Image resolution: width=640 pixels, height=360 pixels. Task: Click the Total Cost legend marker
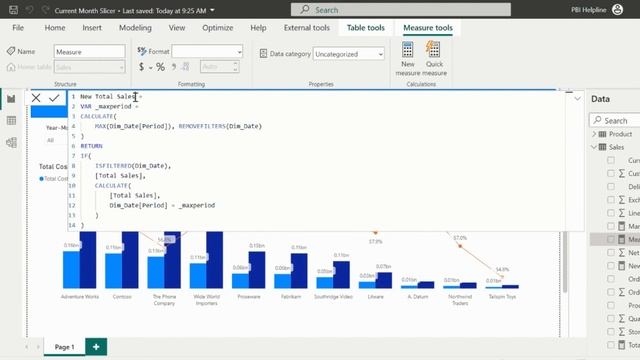(41, 178)
